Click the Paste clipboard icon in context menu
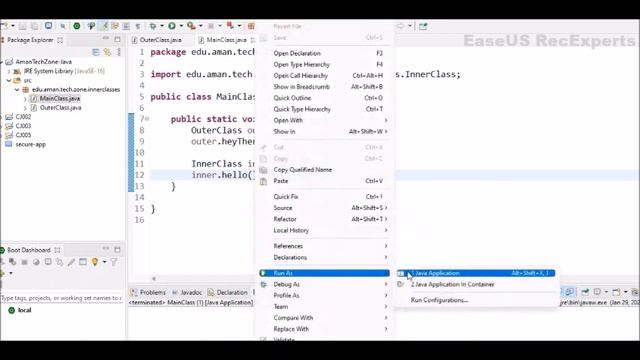 pyautogui.click(x=264, y=181)
